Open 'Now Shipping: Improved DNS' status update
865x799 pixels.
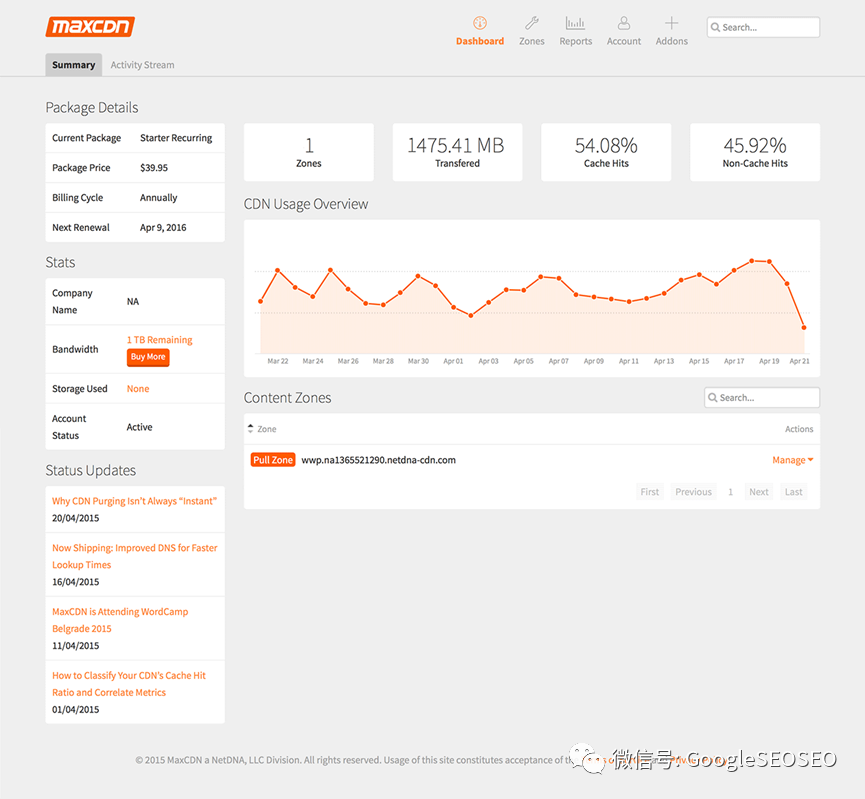click(135, 556)
